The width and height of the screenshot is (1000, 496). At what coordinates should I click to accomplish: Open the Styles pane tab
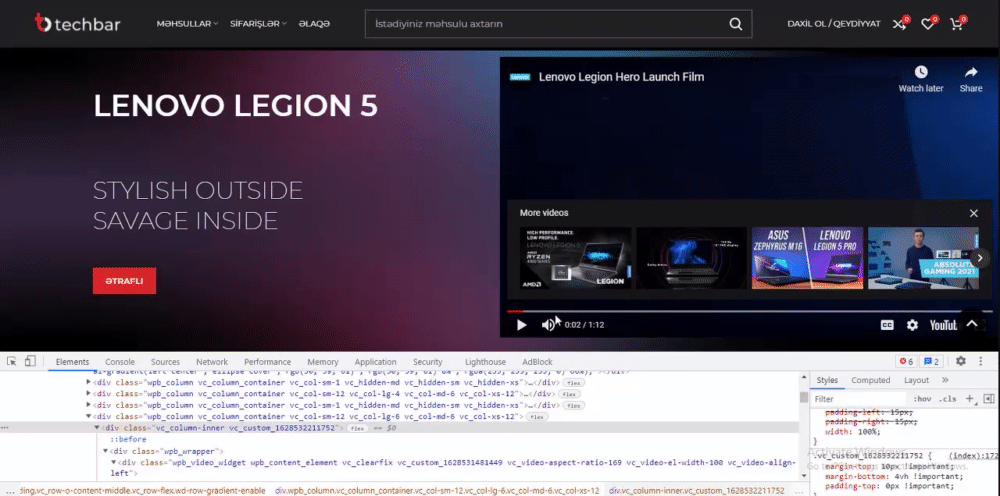(827, 380)
